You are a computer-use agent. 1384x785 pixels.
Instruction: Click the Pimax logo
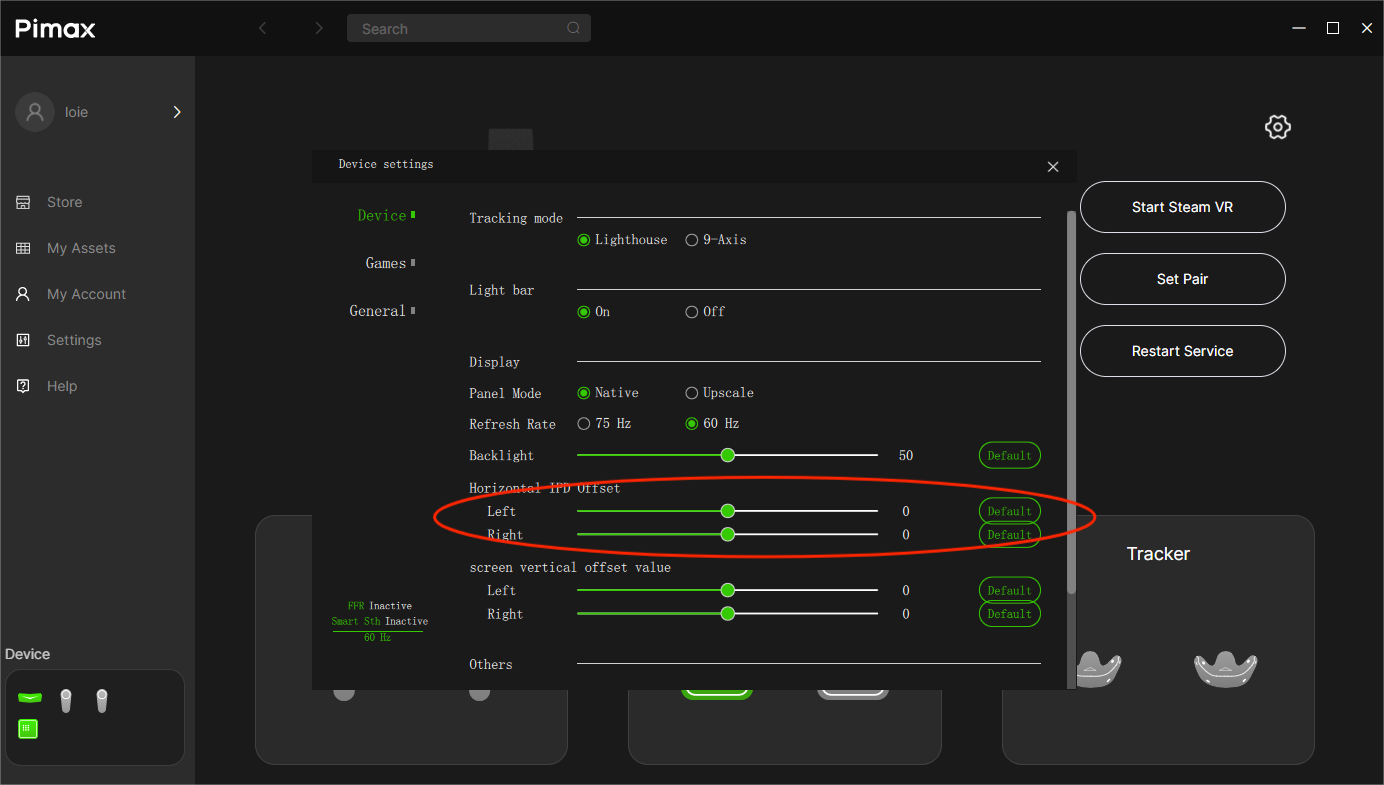coord(55,29)
